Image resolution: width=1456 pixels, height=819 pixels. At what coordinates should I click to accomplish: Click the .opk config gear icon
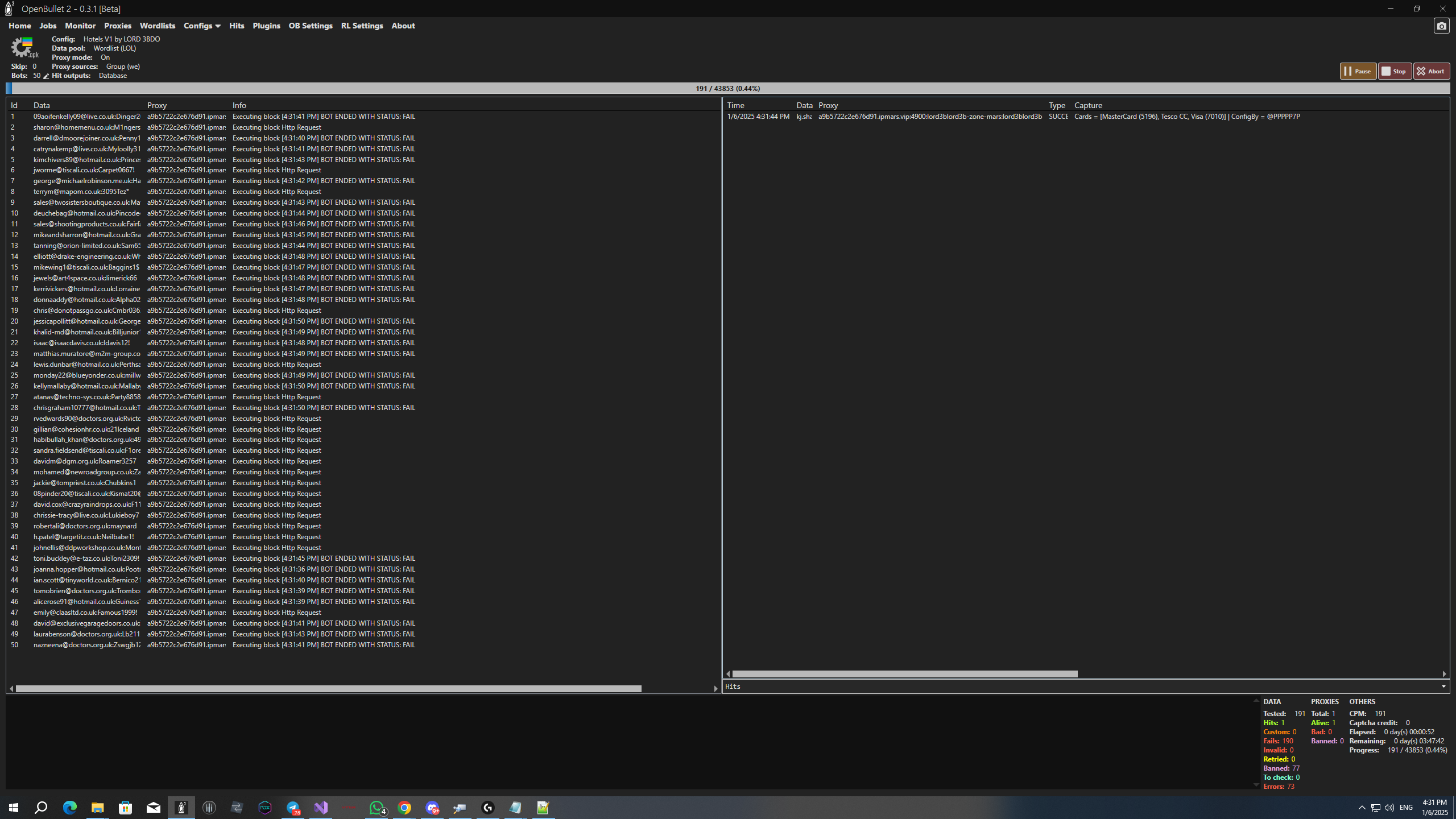24,48
